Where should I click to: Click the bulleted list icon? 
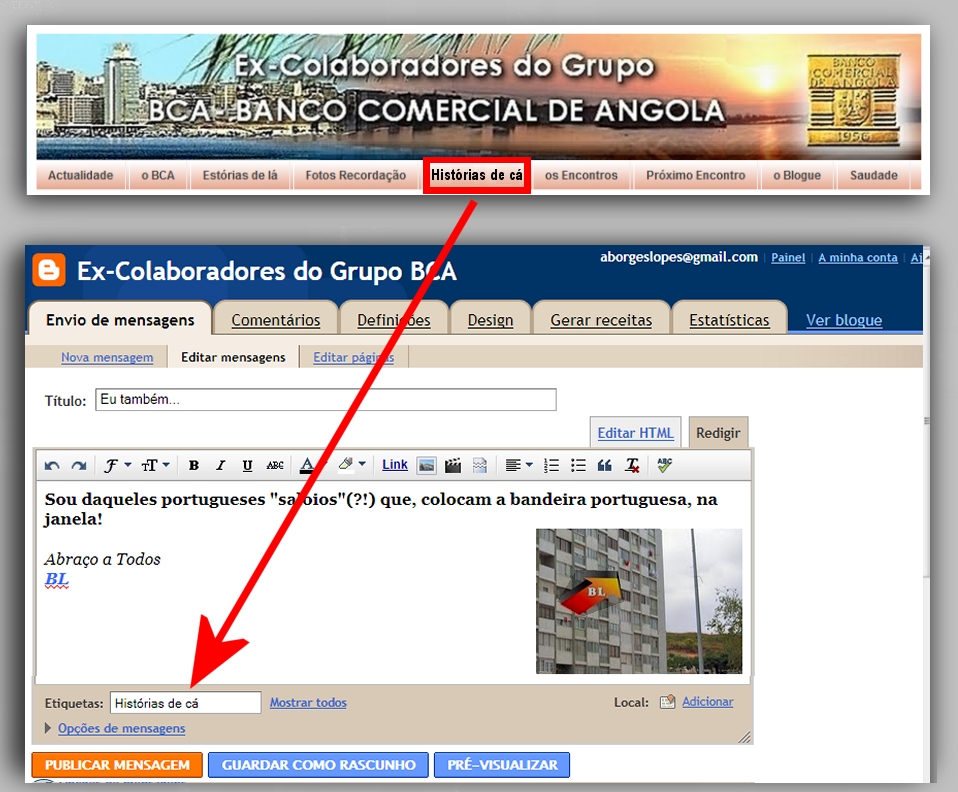click(578, 466)
